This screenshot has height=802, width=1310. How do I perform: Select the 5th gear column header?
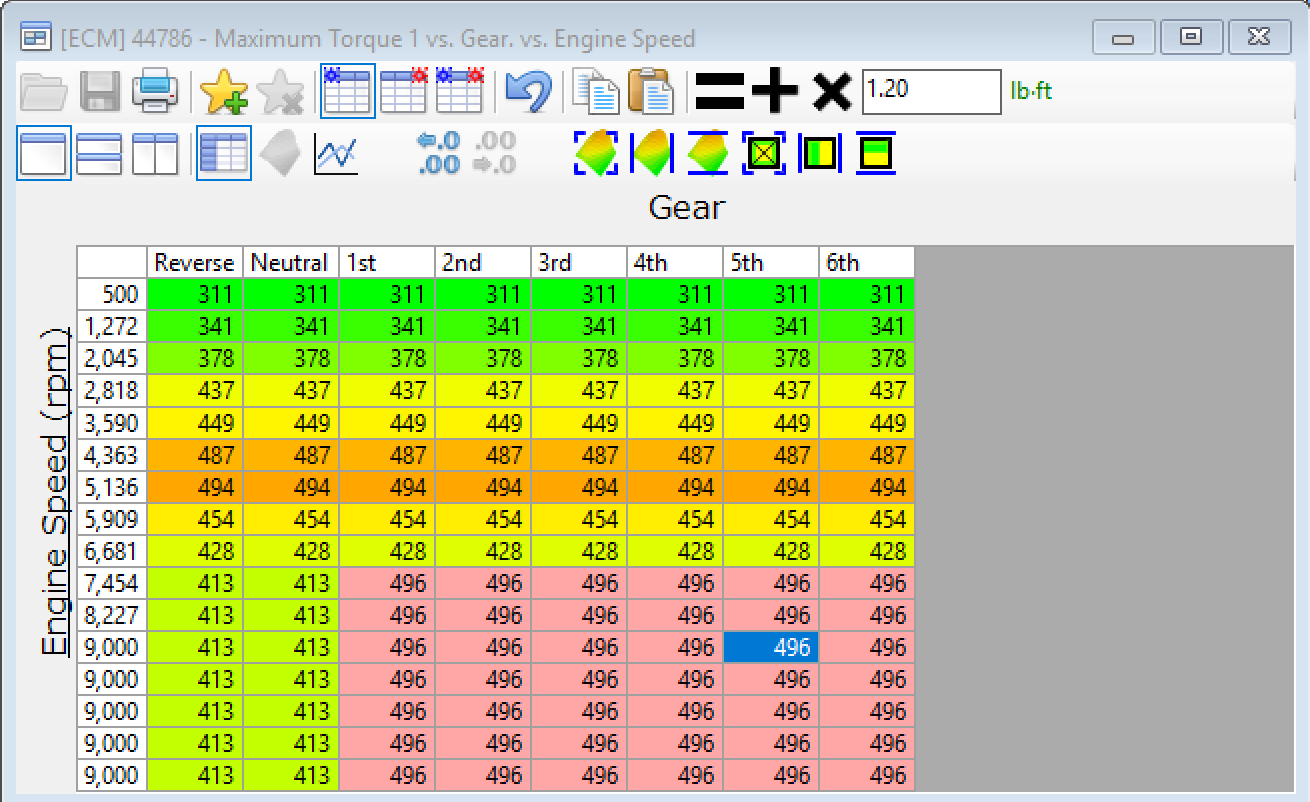tap(771, 262)
